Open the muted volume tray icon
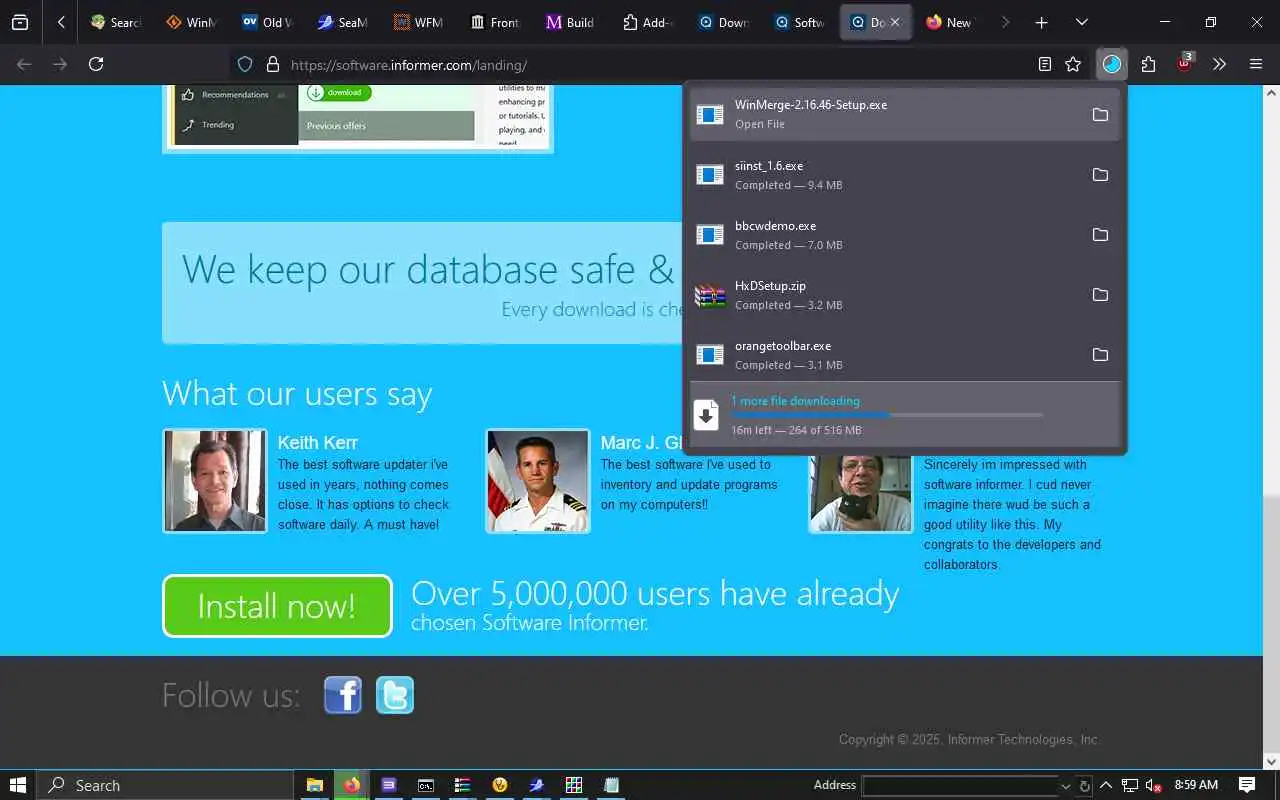 coord(1153,785)
